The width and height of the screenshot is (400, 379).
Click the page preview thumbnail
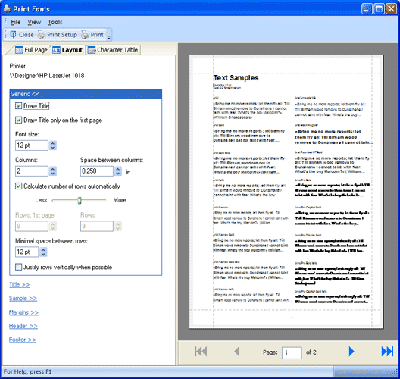tap(286, 192)
